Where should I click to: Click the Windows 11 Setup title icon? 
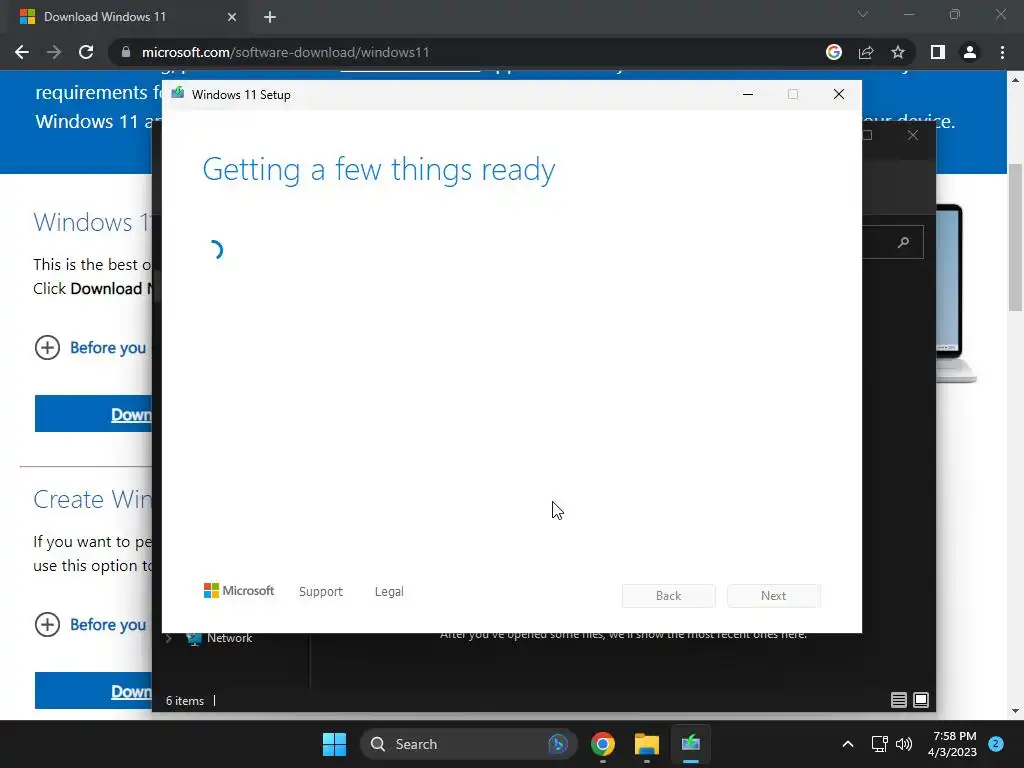click(x=178, y=94)
